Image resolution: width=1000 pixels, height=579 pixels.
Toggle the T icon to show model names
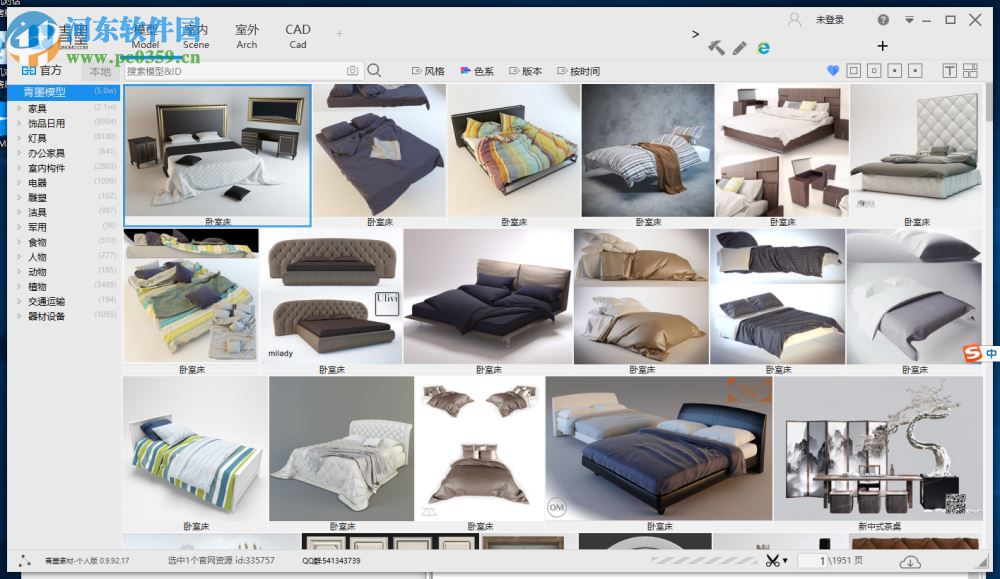(948, 71)
